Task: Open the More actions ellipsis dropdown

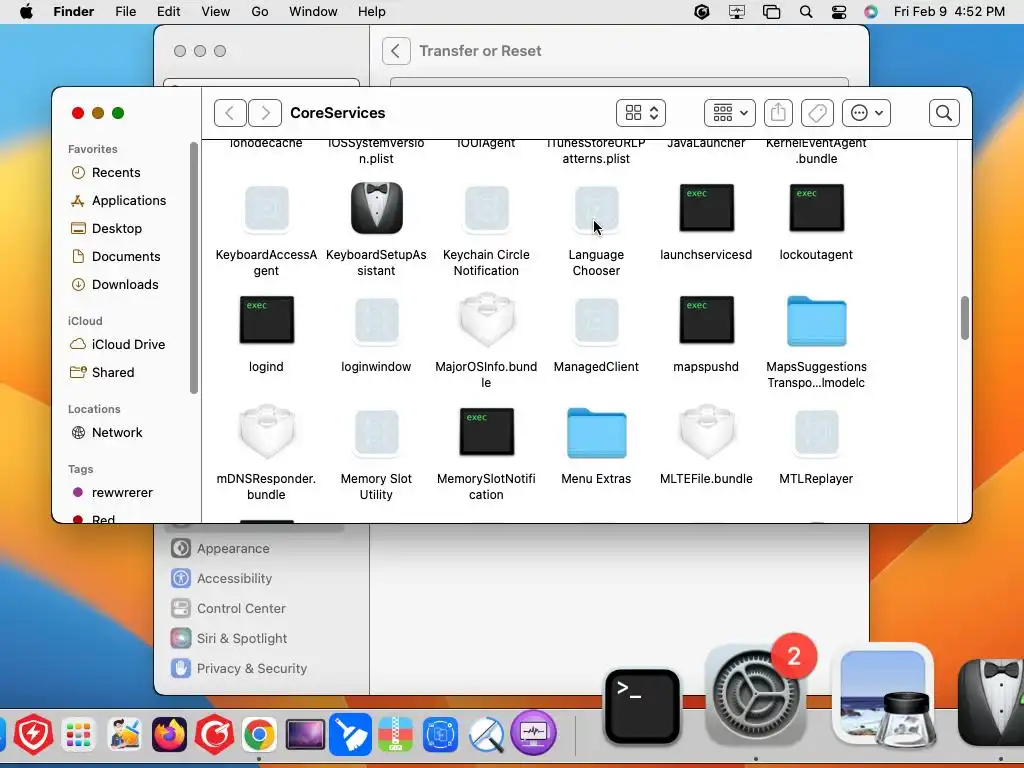Action: 866,113
